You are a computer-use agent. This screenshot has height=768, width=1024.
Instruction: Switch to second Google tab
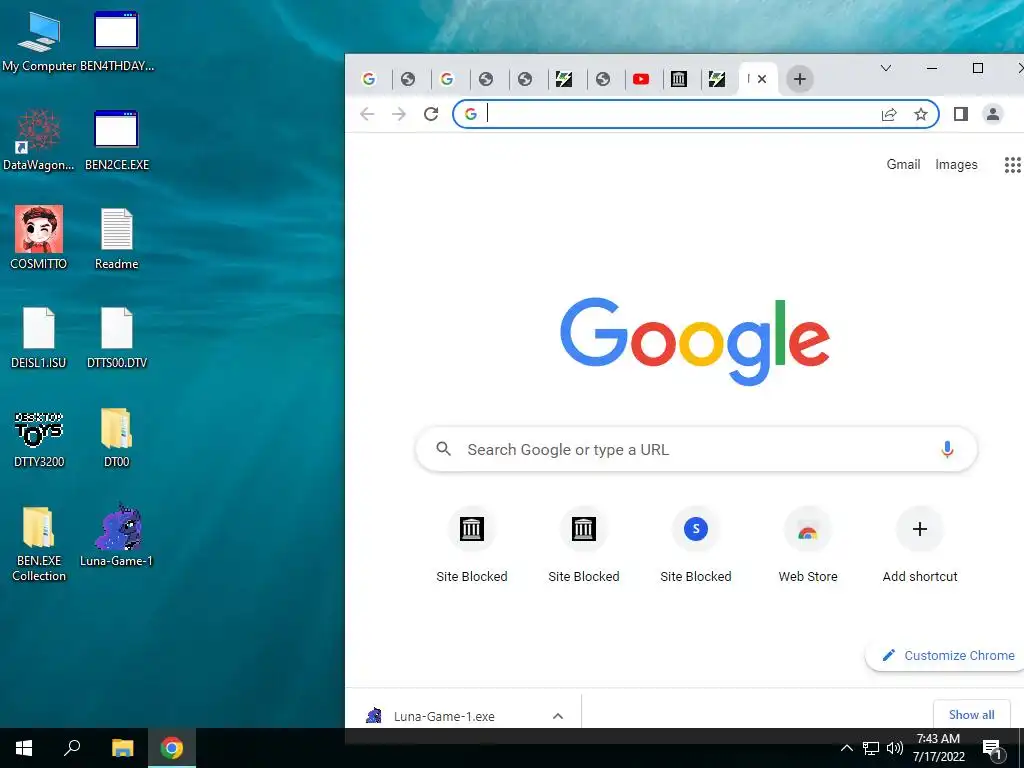point(447,79)
